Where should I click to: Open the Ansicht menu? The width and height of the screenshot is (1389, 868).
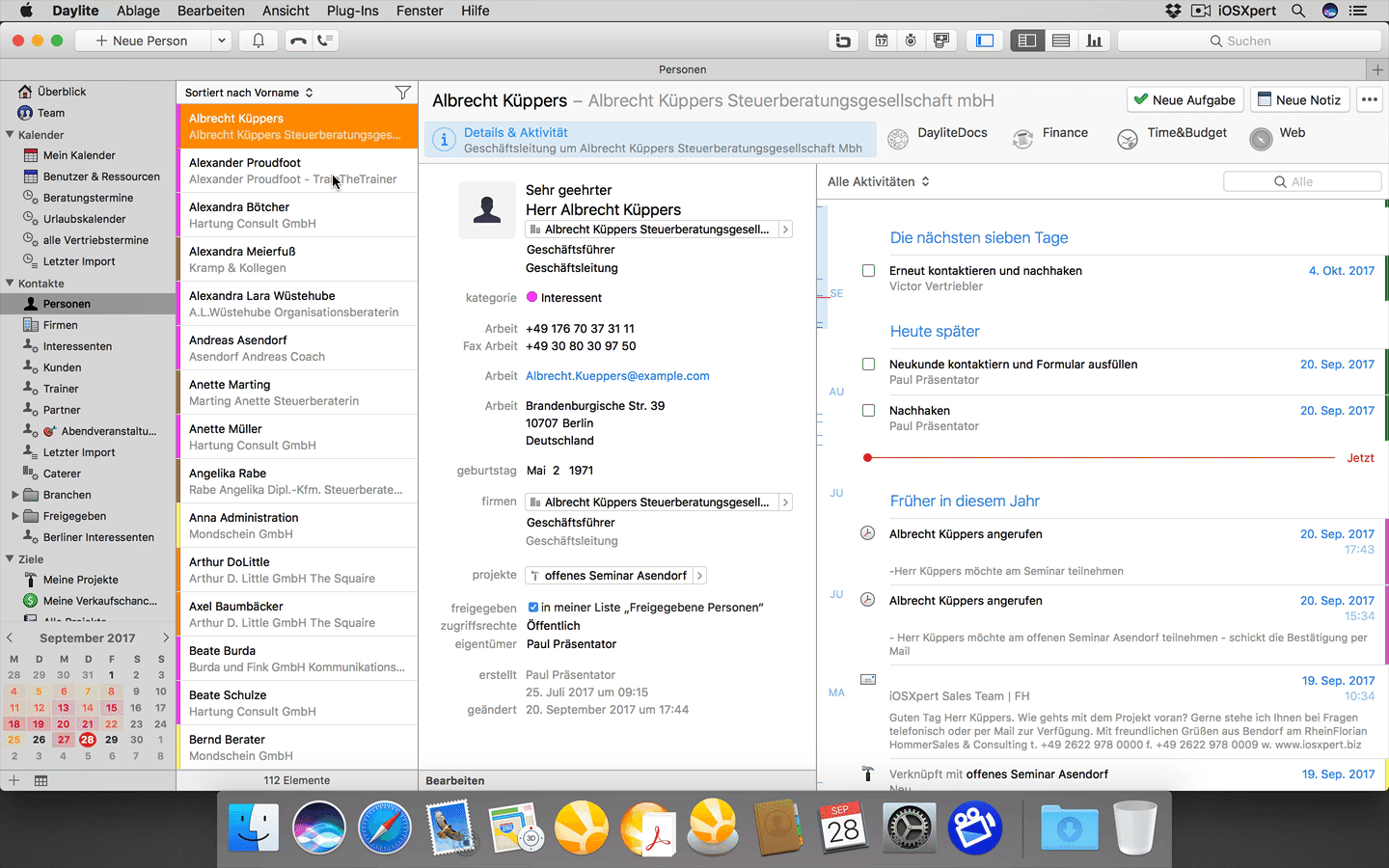click(x=286, y=11)
